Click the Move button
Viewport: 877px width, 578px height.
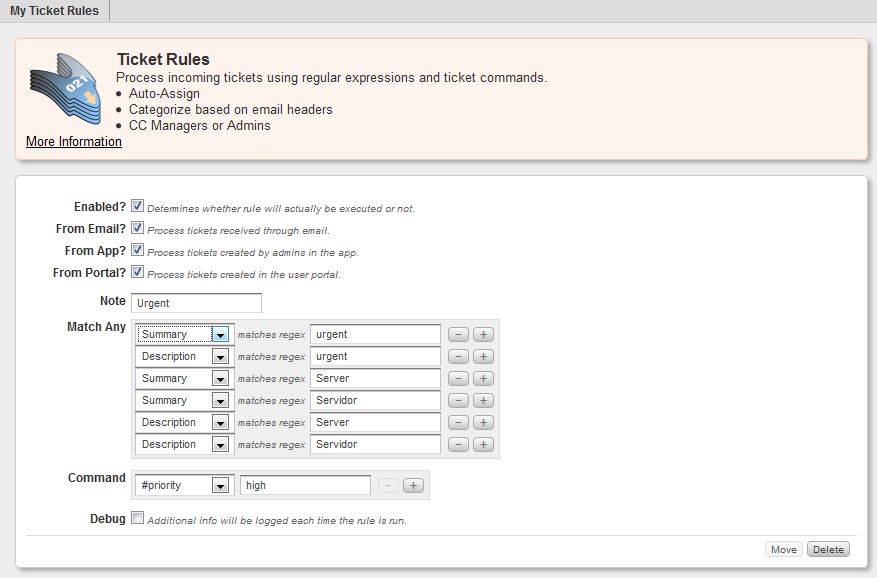(x=784, y=549)
